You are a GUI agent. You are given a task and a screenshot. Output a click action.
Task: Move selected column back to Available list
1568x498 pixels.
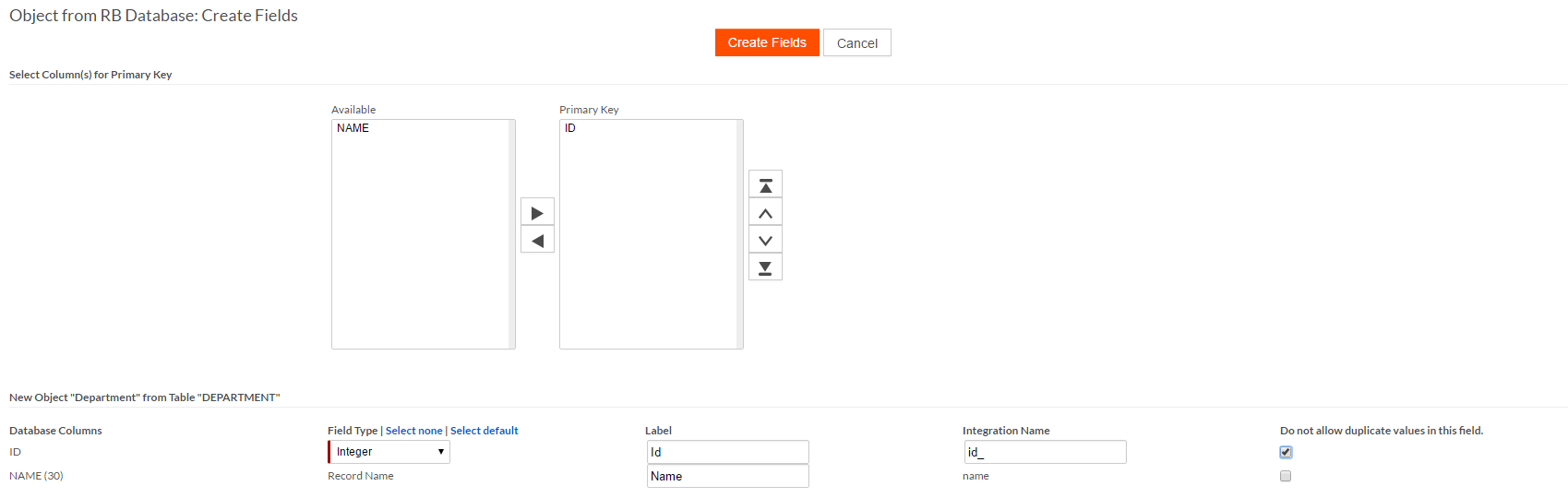coord(537,241)
